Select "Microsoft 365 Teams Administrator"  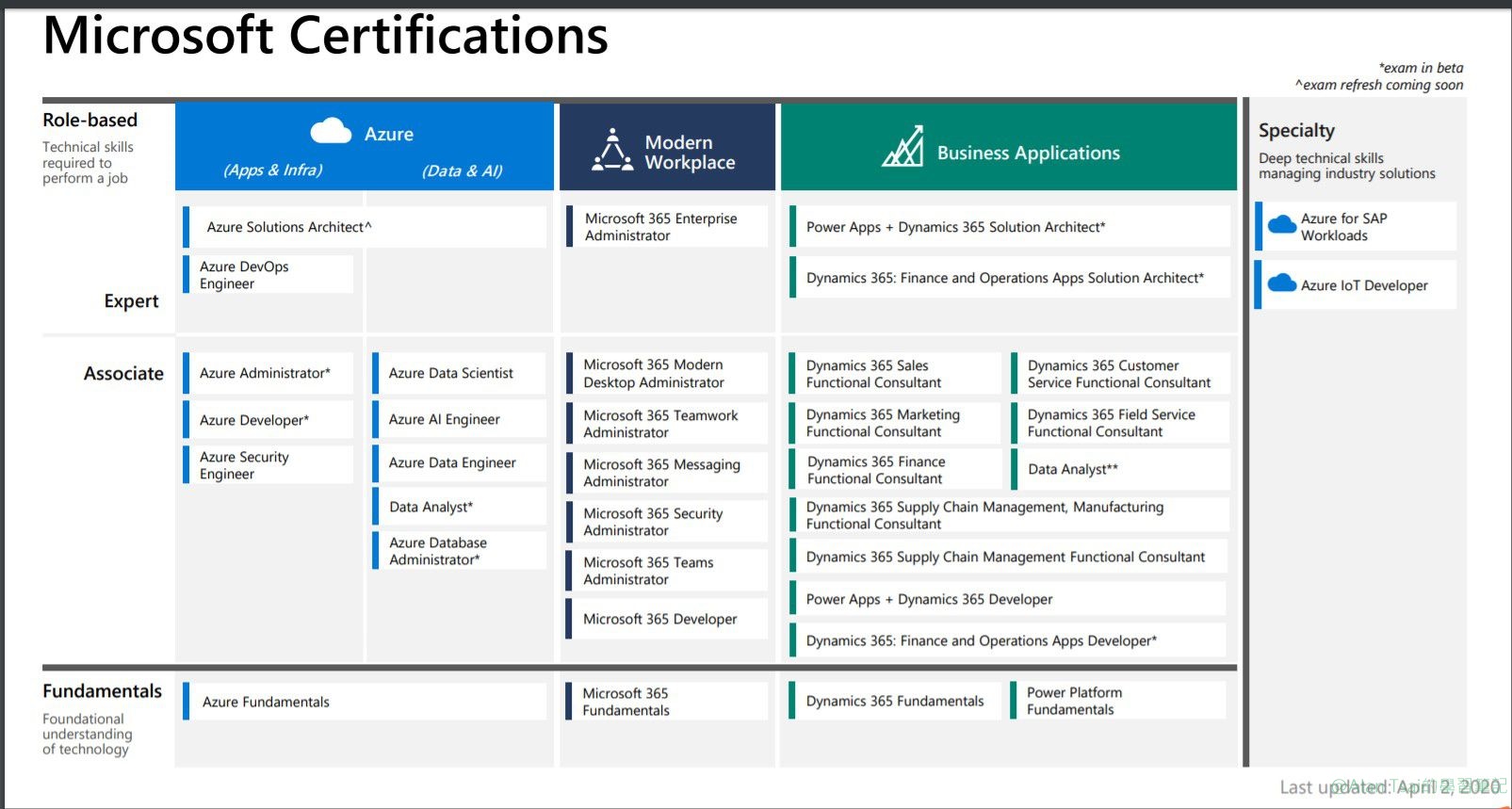(667, 571)
